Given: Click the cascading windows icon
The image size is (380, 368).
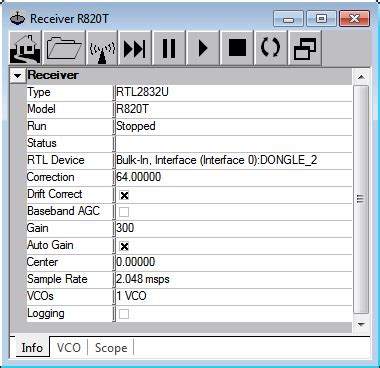Looking at the screenshot, I should (x=305, y=48).
